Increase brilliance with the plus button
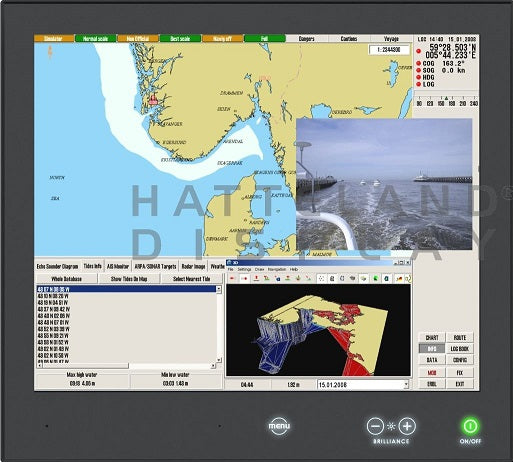The height and width of the screenshot is (462, 513). tap(407, 426)
